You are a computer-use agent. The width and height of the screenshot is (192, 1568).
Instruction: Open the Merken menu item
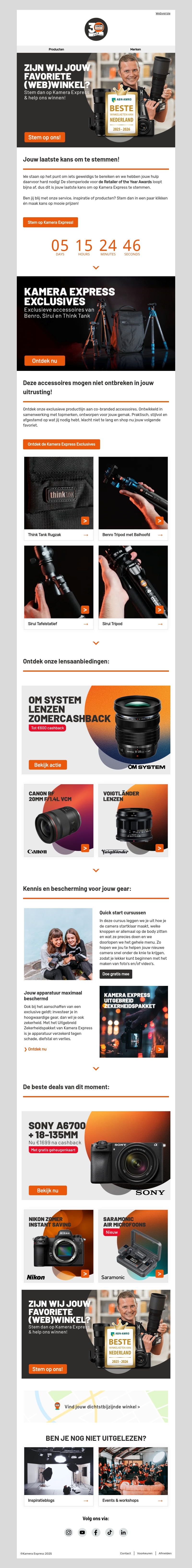click(135, 49)
